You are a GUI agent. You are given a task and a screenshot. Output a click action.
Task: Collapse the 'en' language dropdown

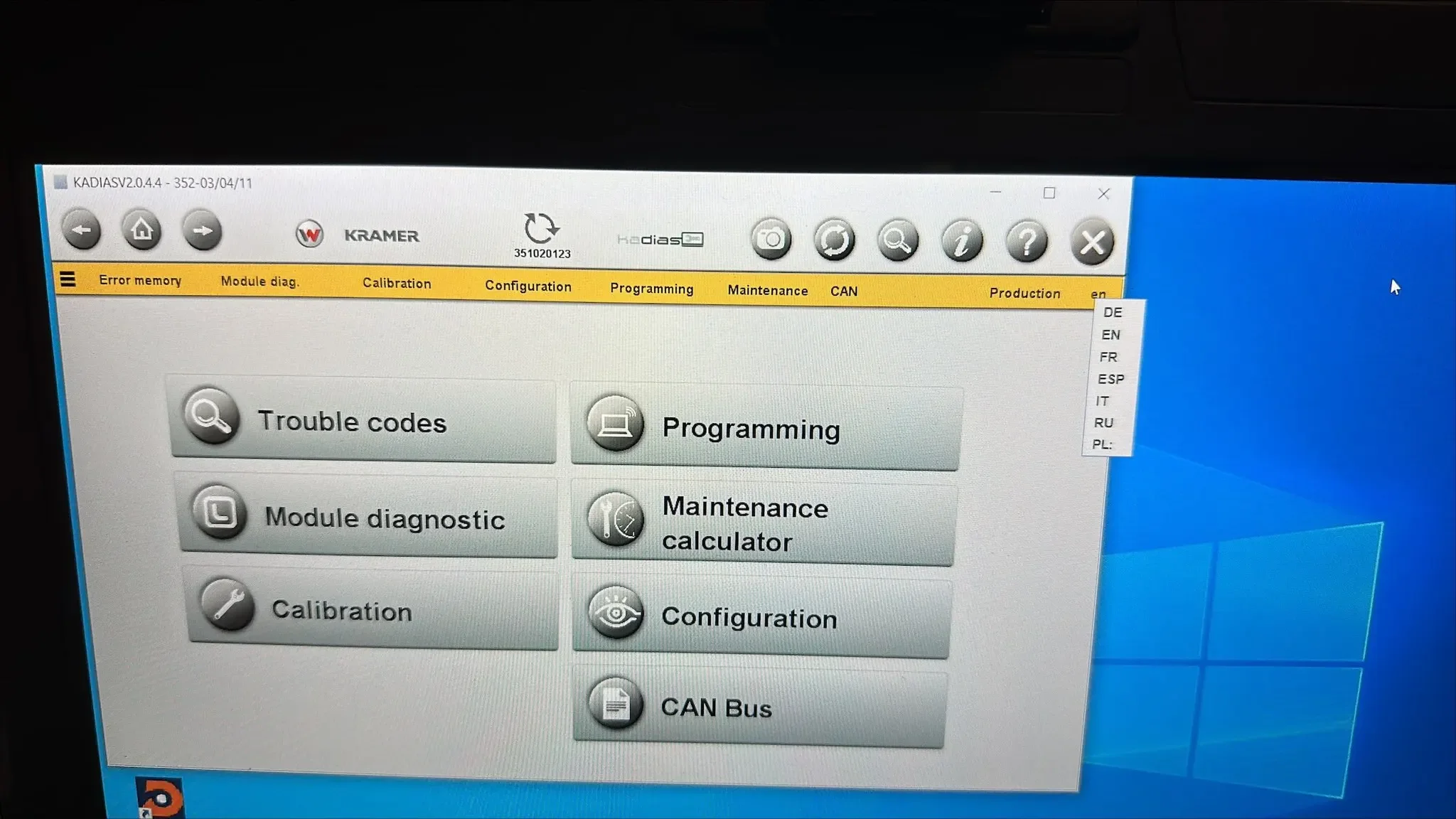tap(1098, 294)
